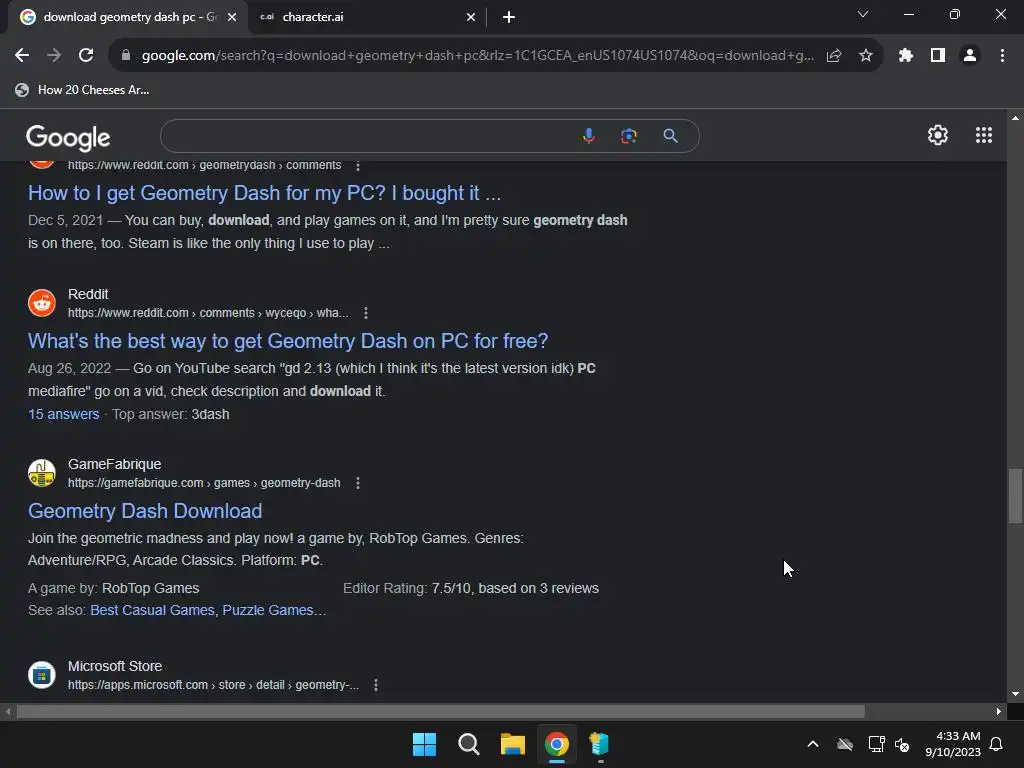The width and height of the screenshot is (1024, 768).
Task: Open the Google logo home link
Action: [68, 137]
